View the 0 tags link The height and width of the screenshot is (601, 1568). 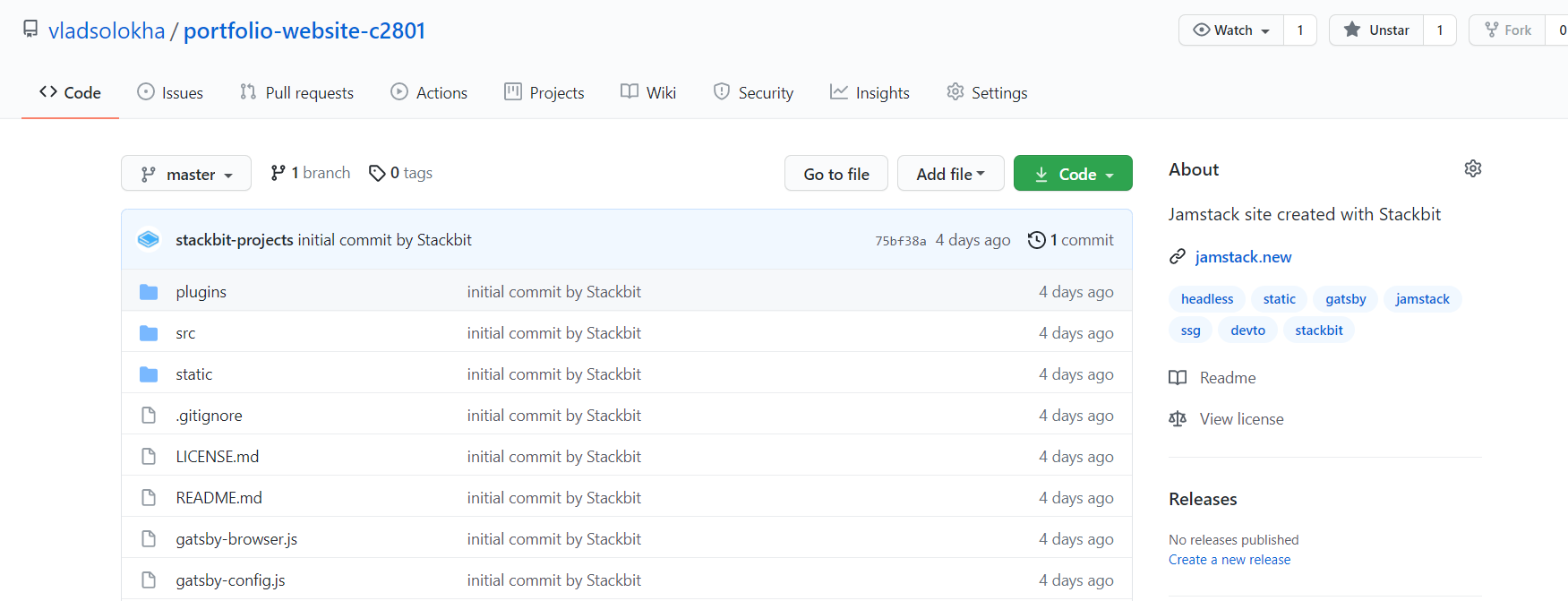pos(401,173)
